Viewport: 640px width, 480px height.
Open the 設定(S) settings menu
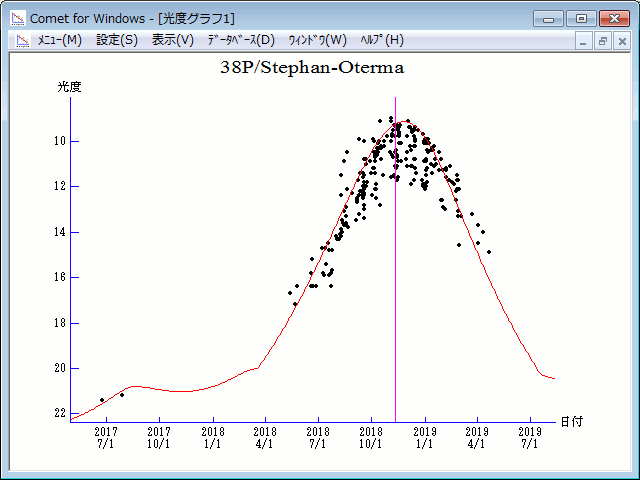pos(117,40)
